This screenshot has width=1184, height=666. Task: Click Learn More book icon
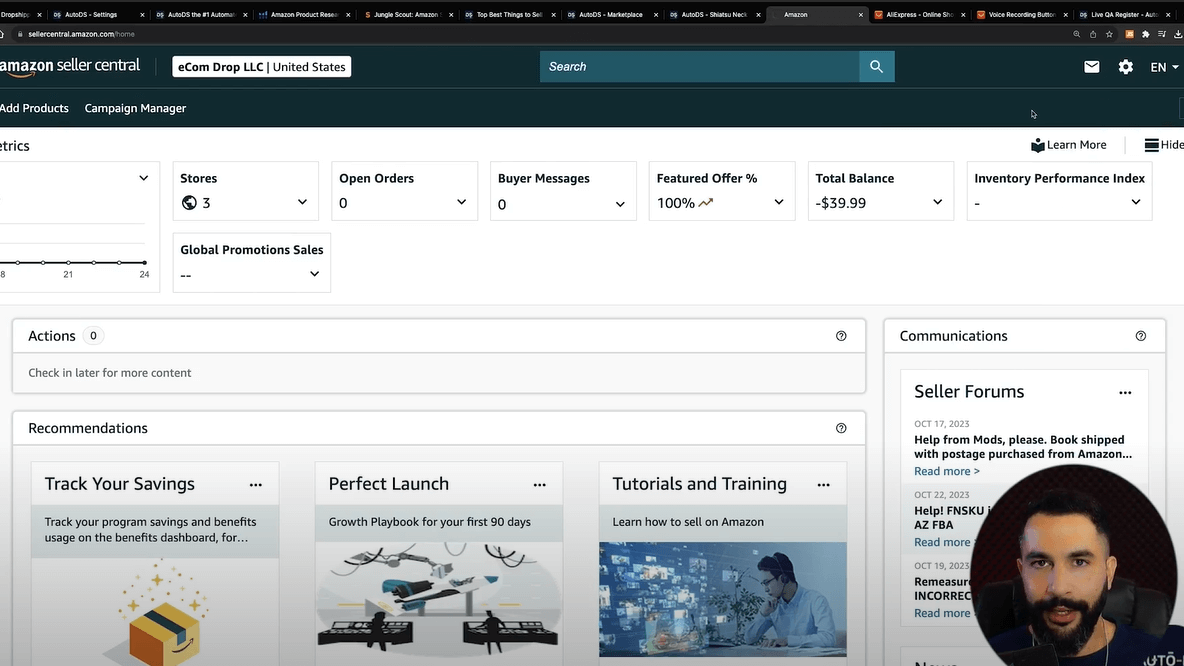1038,145
